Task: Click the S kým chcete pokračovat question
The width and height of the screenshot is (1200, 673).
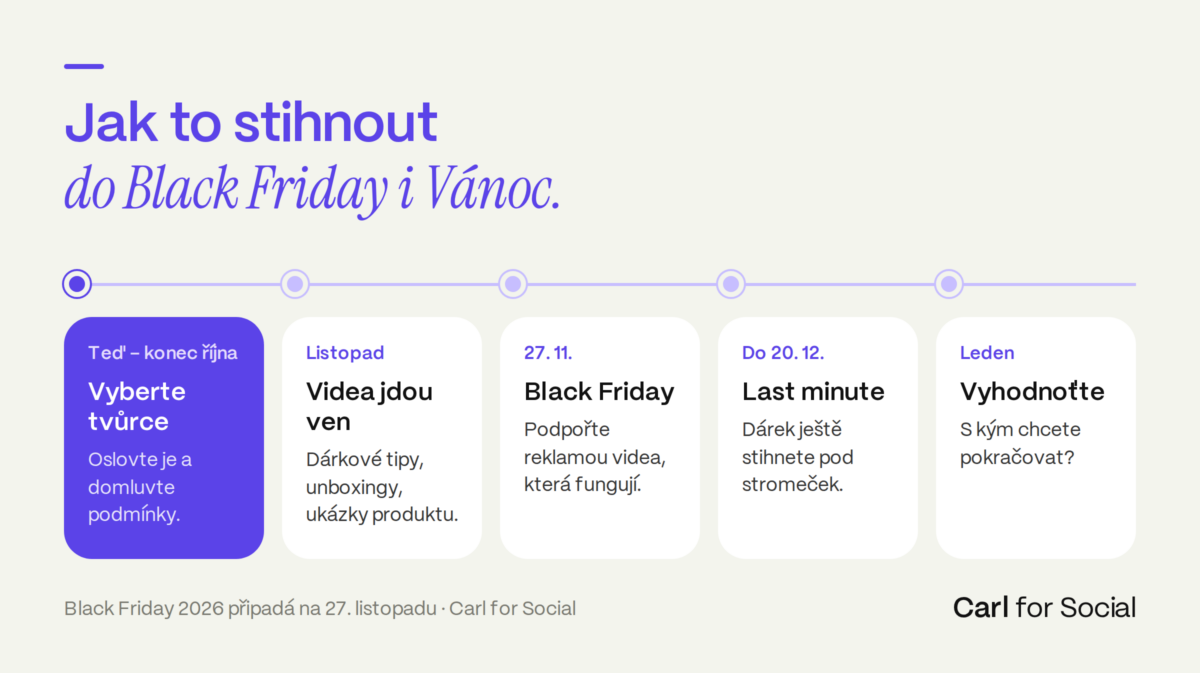Action: tap(1020, 444)
